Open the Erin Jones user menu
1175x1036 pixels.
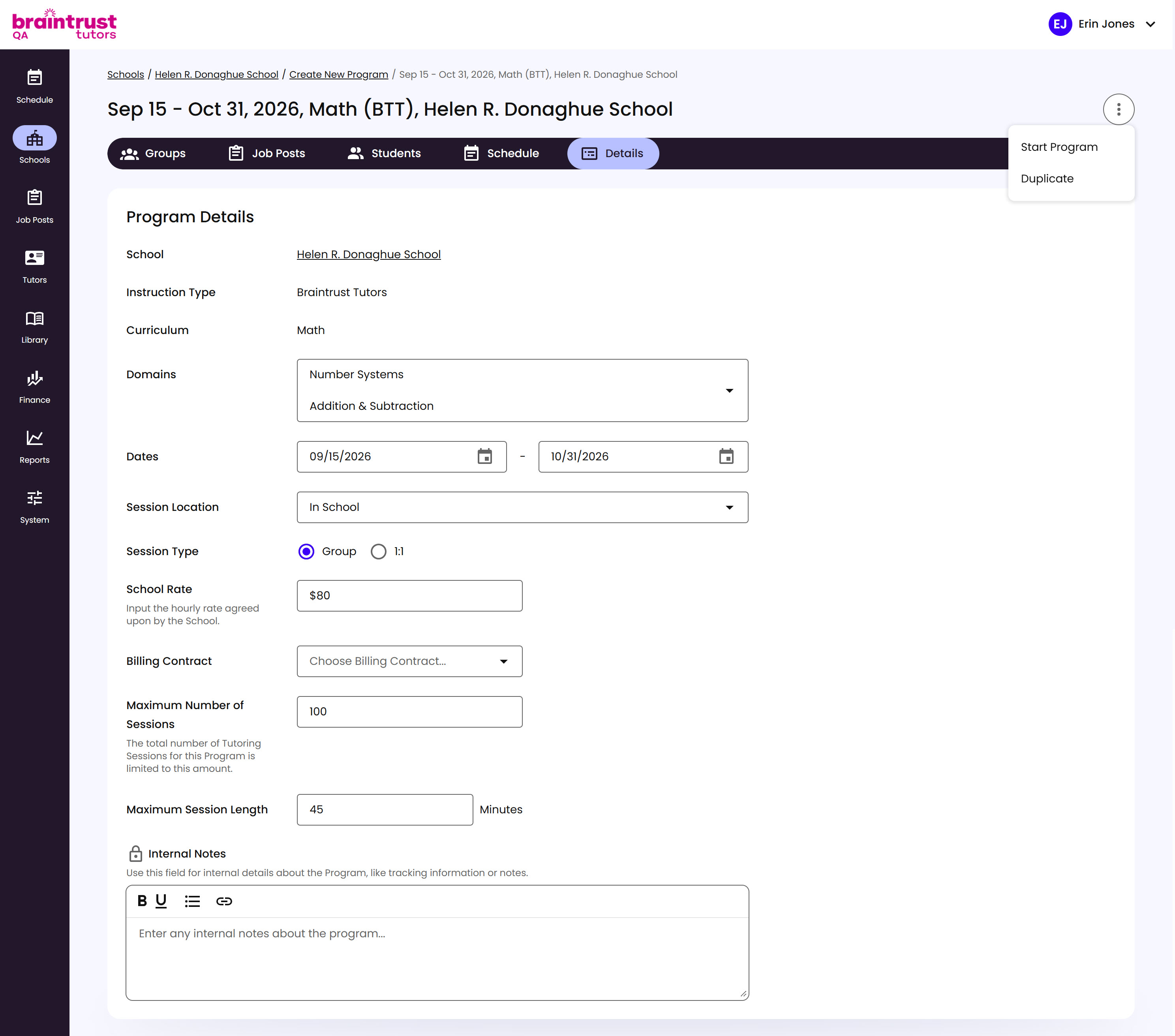(1103, 24)
